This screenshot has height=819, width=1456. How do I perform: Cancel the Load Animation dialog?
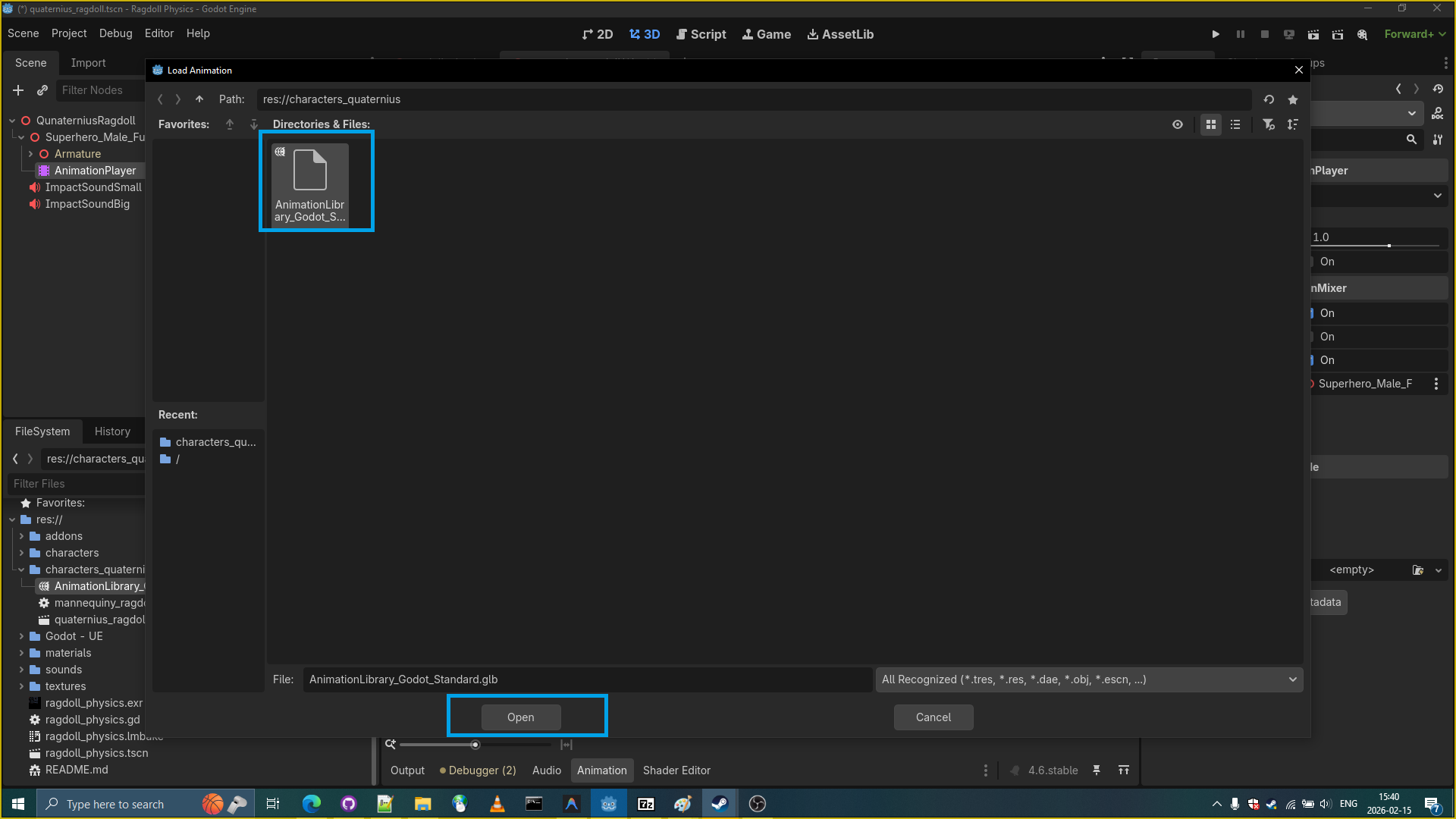[933, 717]
